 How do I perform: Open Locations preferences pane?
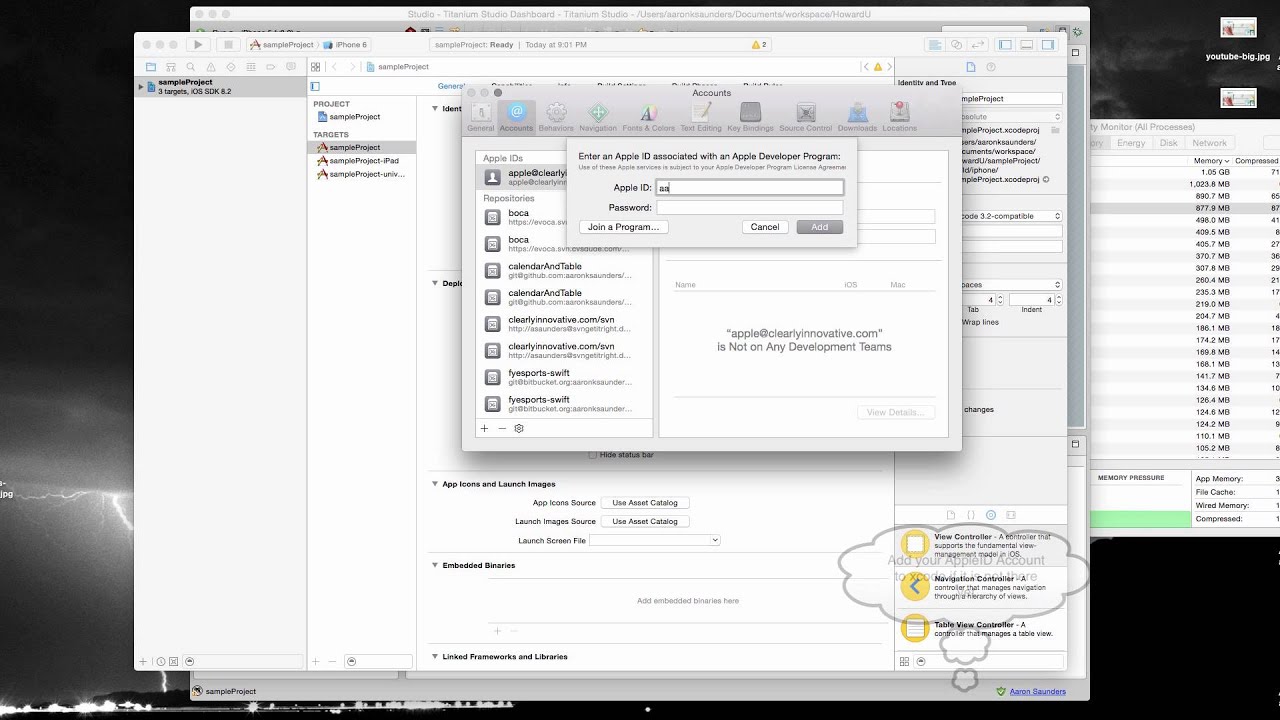pyautogui.click(x=899, y=117)
